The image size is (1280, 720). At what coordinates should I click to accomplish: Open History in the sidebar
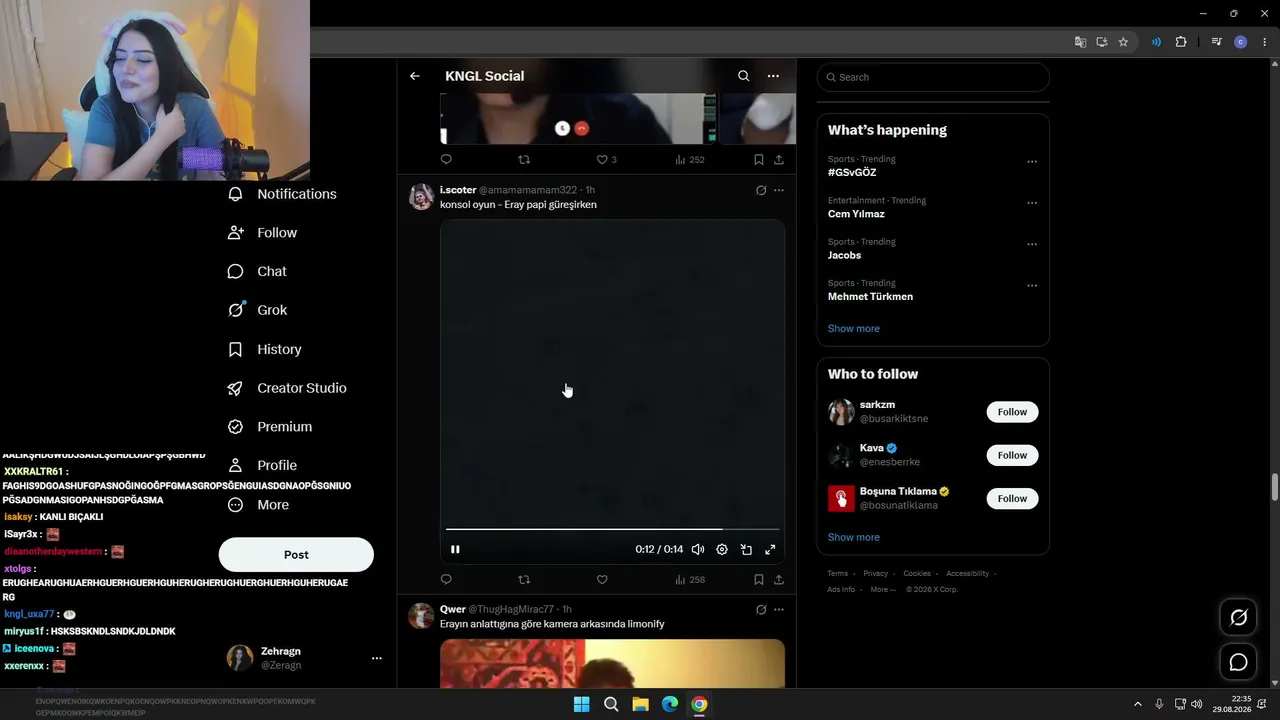pyautogui.click(x=264, y=349)
